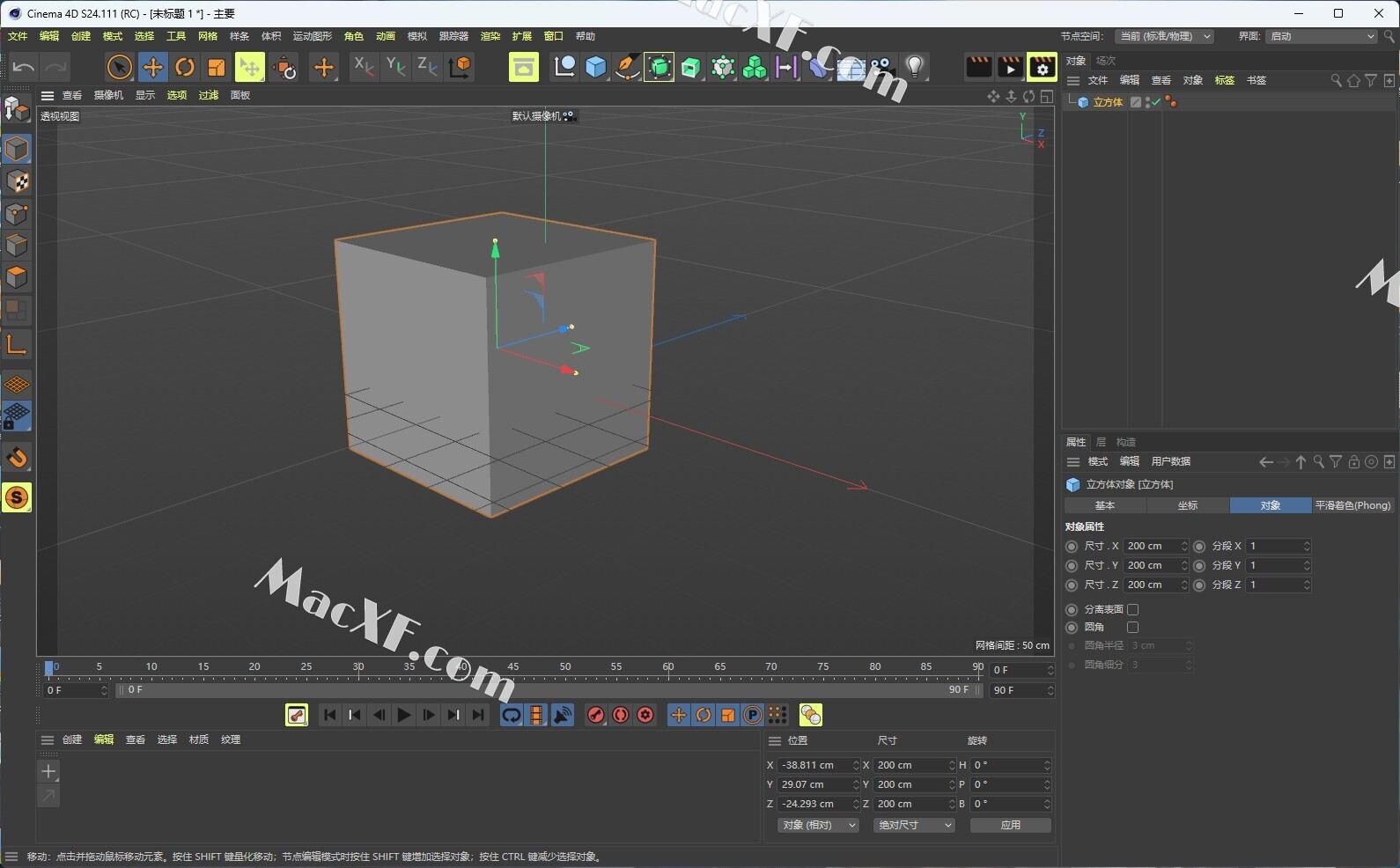Image resolution: width=1400 pixels, height=868 pixels.
Task: Toggle animation dot for 尺寸 . X
Action: tap(1072, 547)
